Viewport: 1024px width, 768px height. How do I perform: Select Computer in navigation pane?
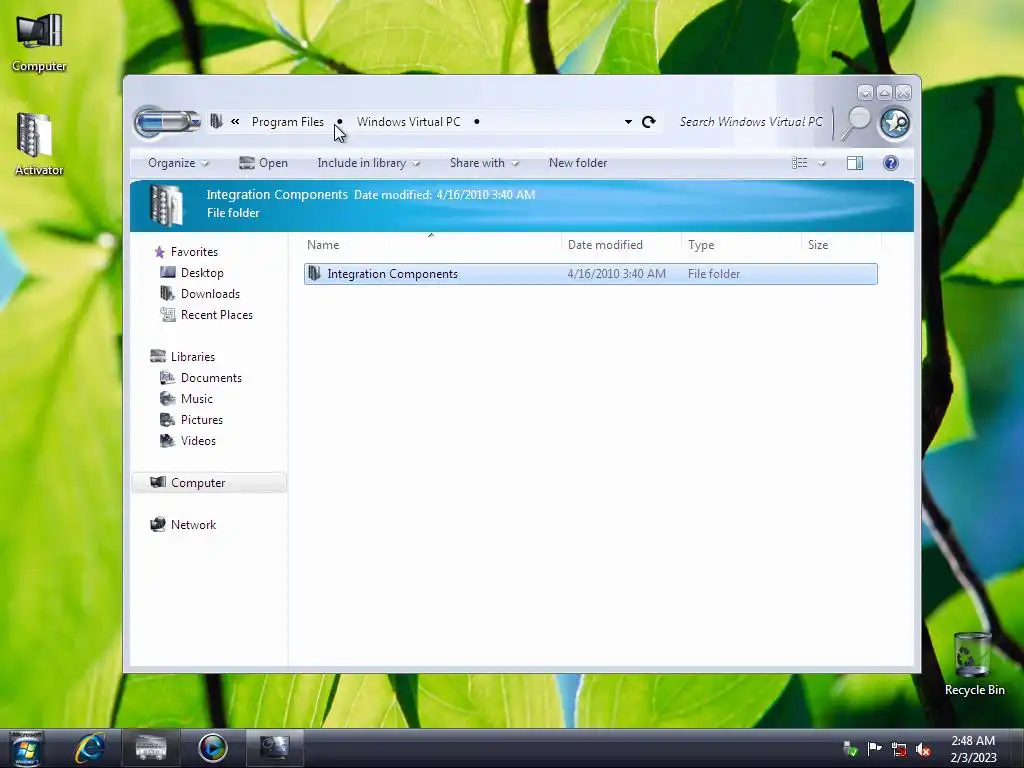tap(209, 483)
